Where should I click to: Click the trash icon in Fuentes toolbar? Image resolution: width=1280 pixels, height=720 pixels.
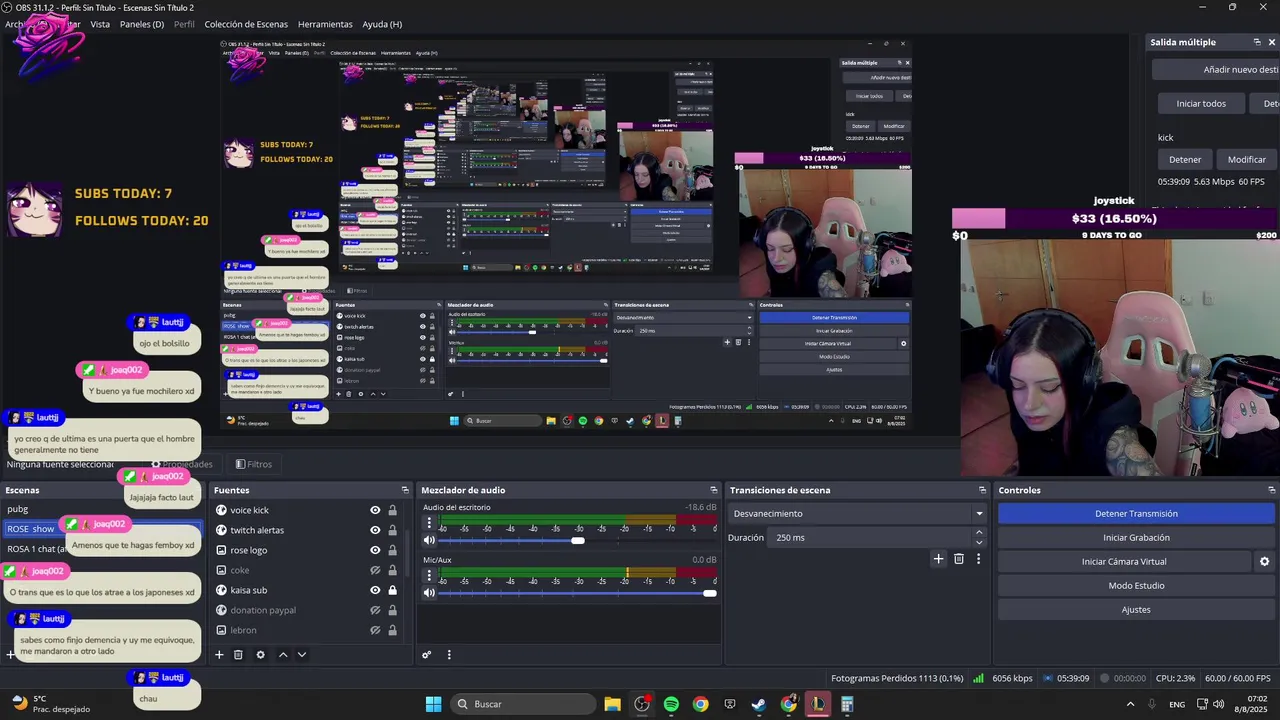pos(238,655)
